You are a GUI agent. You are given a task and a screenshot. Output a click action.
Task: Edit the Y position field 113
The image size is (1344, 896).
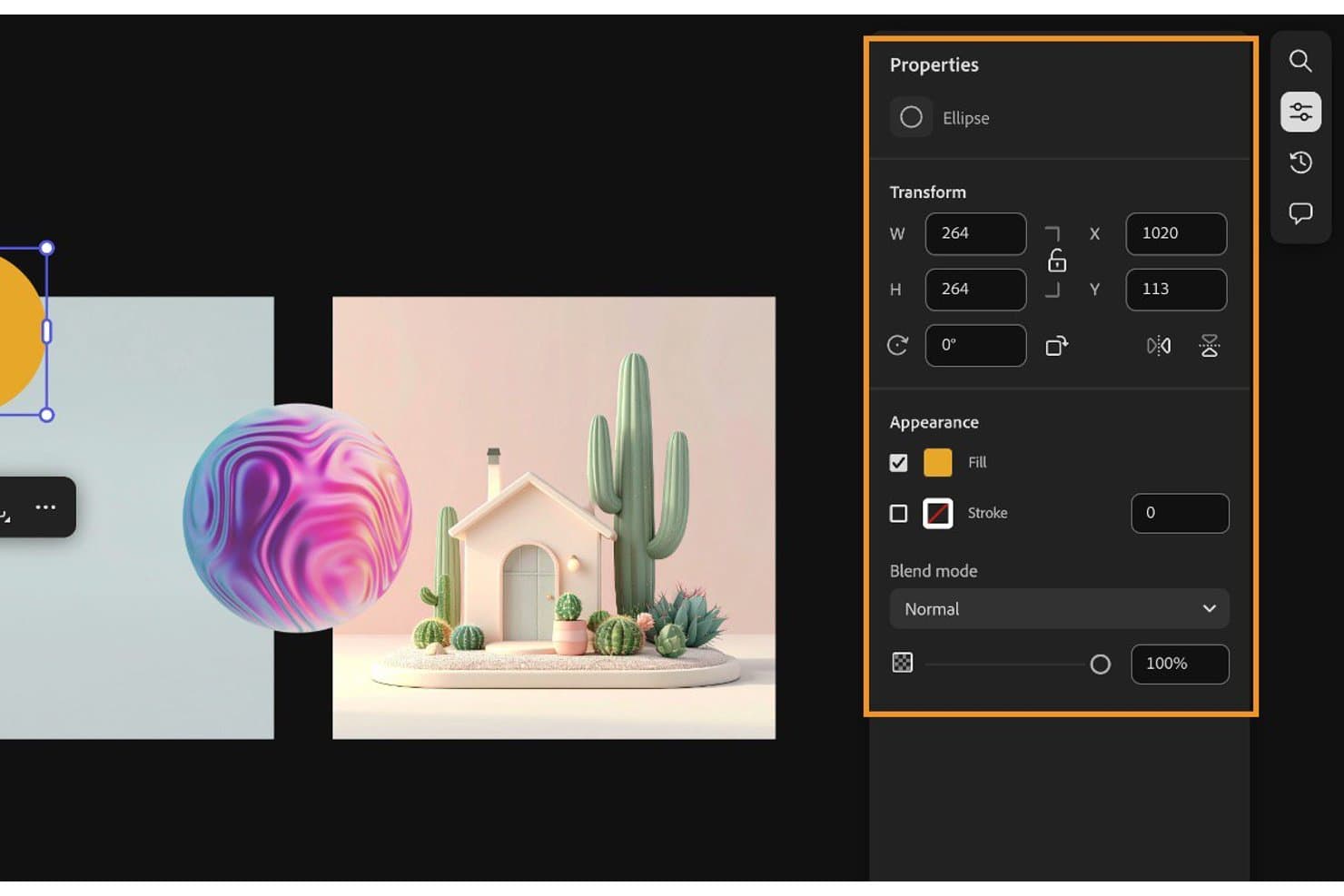[x=1176, y=289]
